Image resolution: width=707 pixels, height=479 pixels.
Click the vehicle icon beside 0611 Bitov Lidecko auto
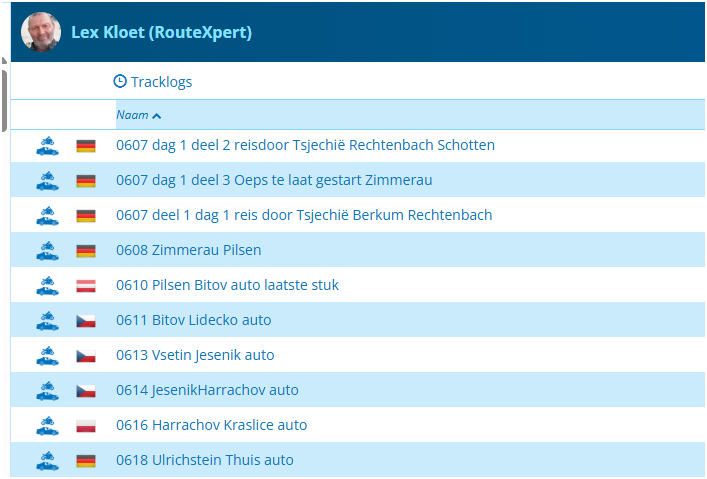point(47,320)
